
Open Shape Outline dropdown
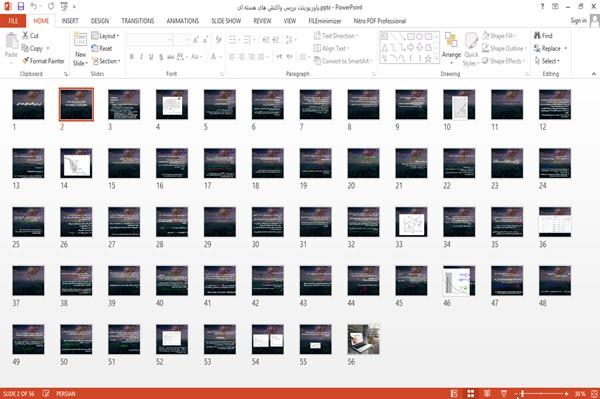pyautogui.click(x=504, y=48)
